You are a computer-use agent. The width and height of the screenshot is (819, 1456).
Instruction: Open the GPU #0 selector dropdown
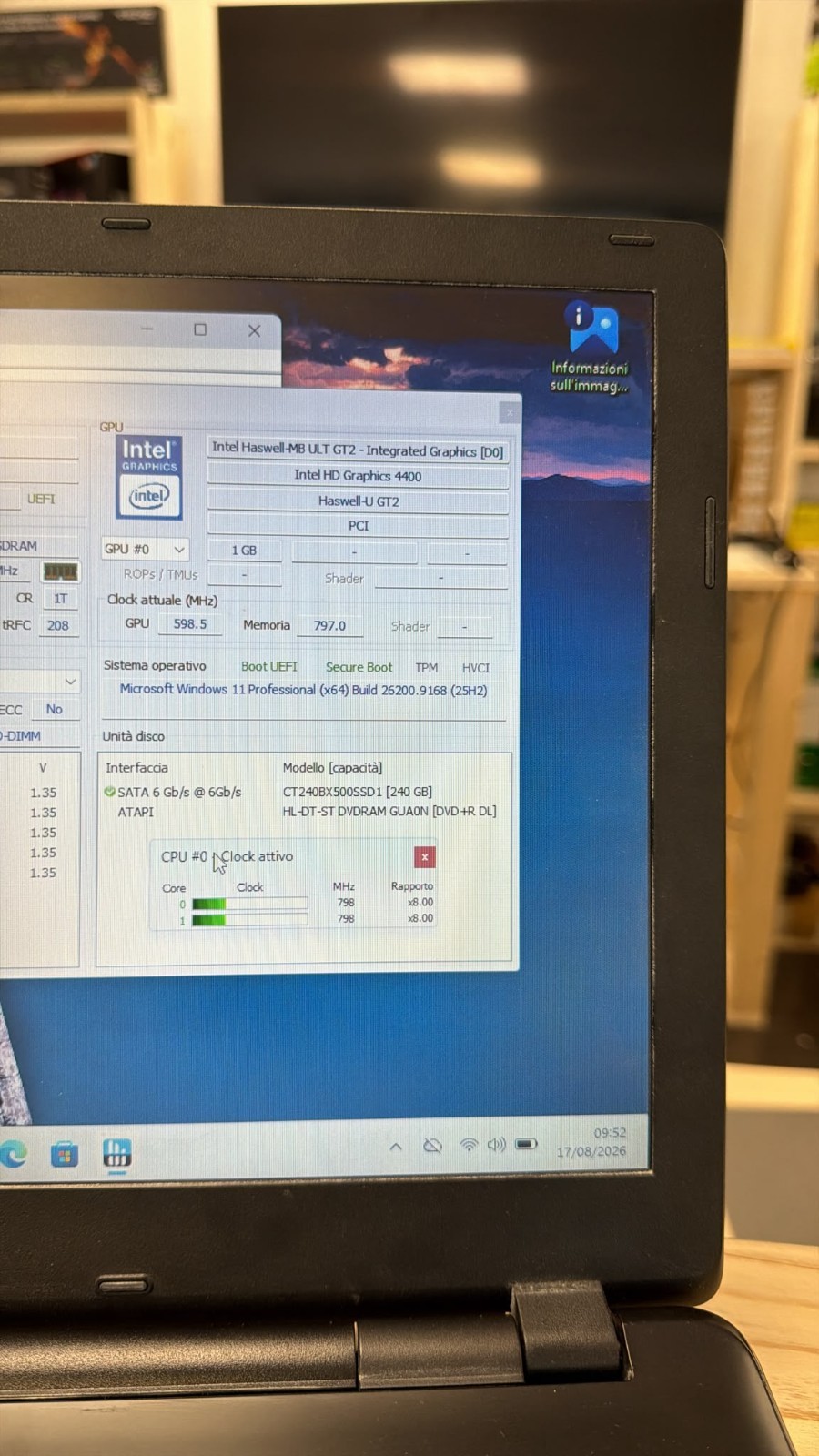tap(146, 549)
